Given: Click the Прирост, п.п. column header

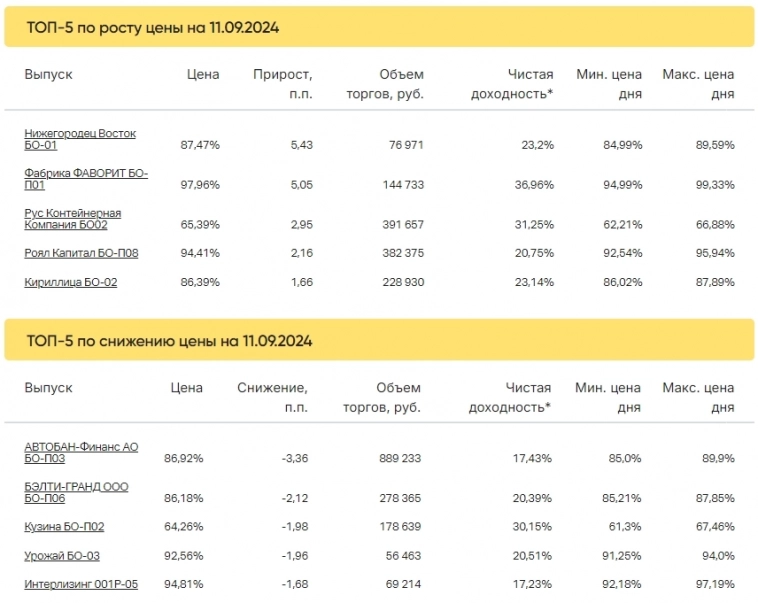Looking at the screenshot, I should (283, 84).
